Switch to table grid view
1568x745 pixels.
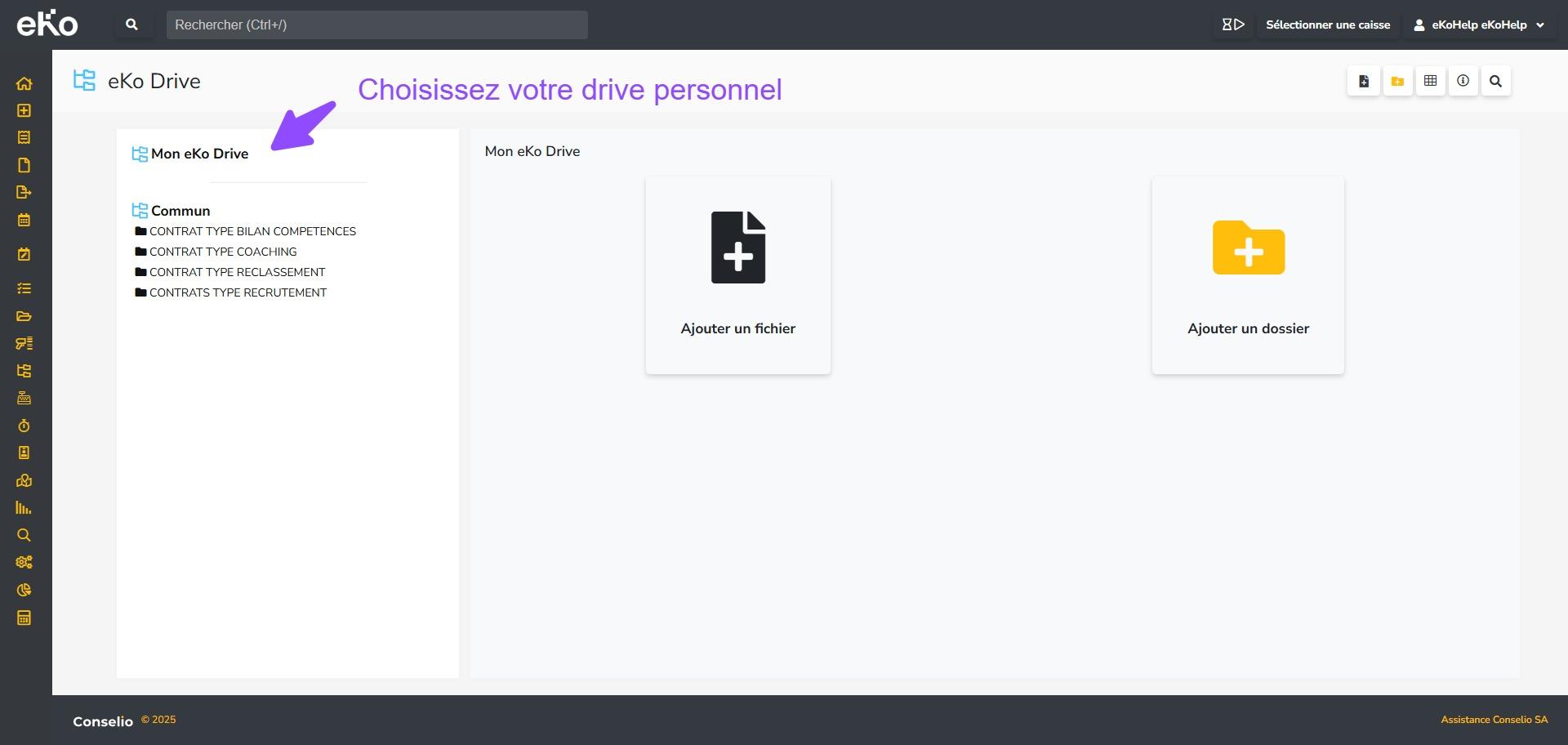tap(1430, 81)
